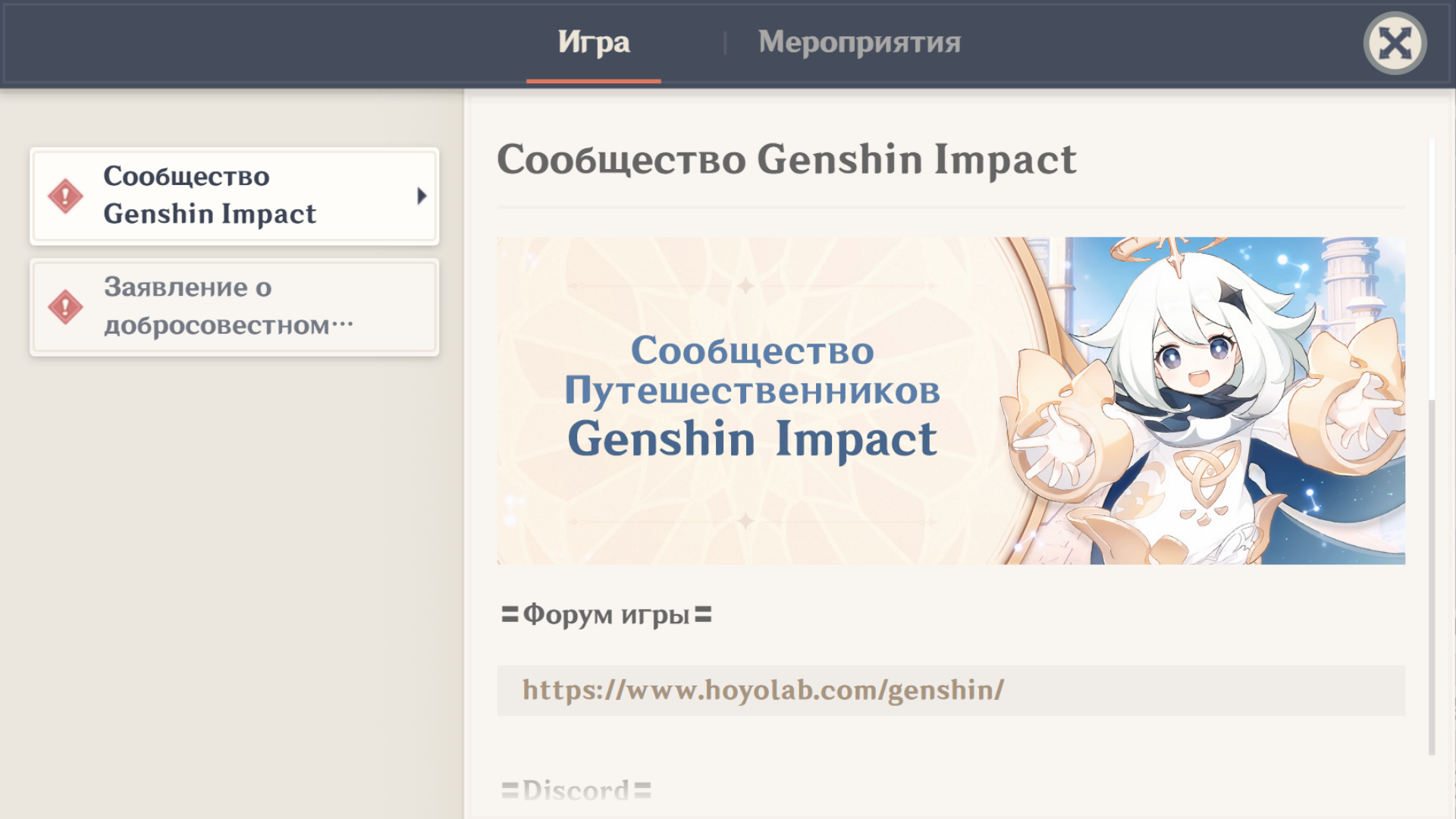Screen dimensions: 1456x819
Task: Click the vertical scrollbar of notice content
Action: coord(1432,447)
